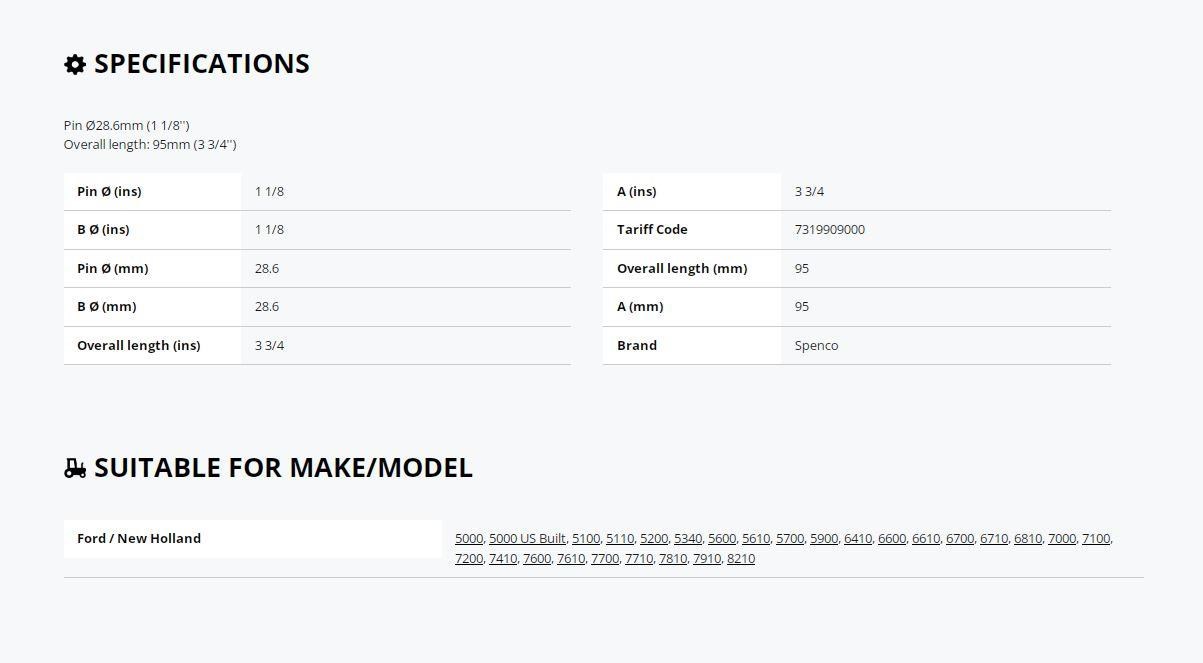The image size is (1203, 663).
Task: Click the Brand value Spenco
Action: pyautogui.click(x=816, y=346)
